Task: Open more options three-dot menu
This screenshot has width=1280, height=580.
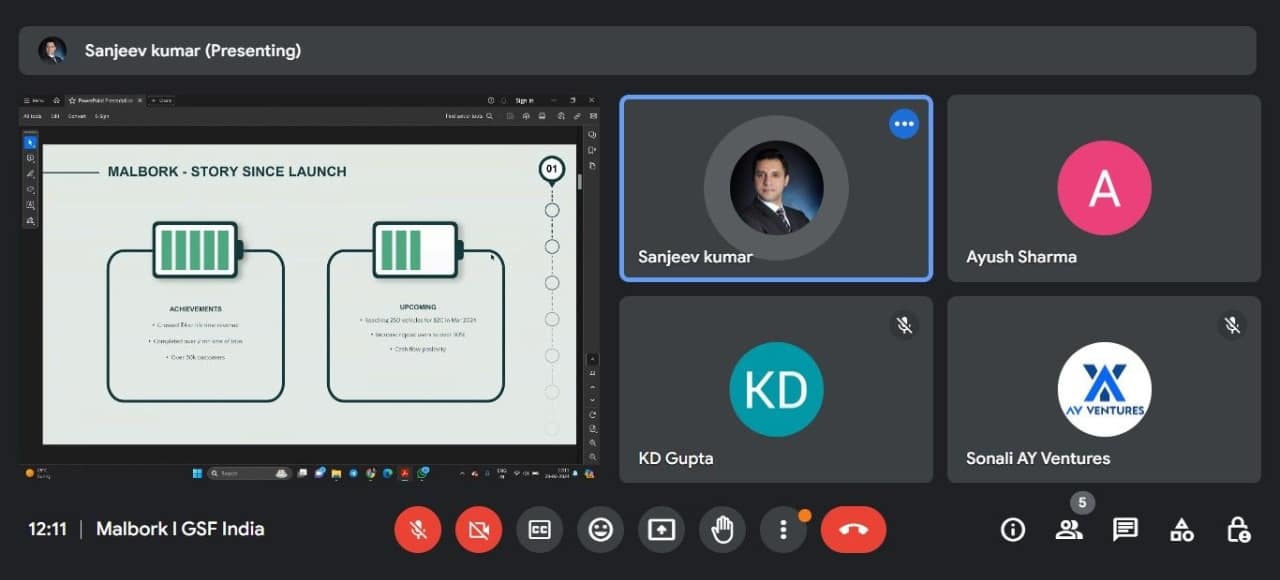Action: [x=783, y=530]
